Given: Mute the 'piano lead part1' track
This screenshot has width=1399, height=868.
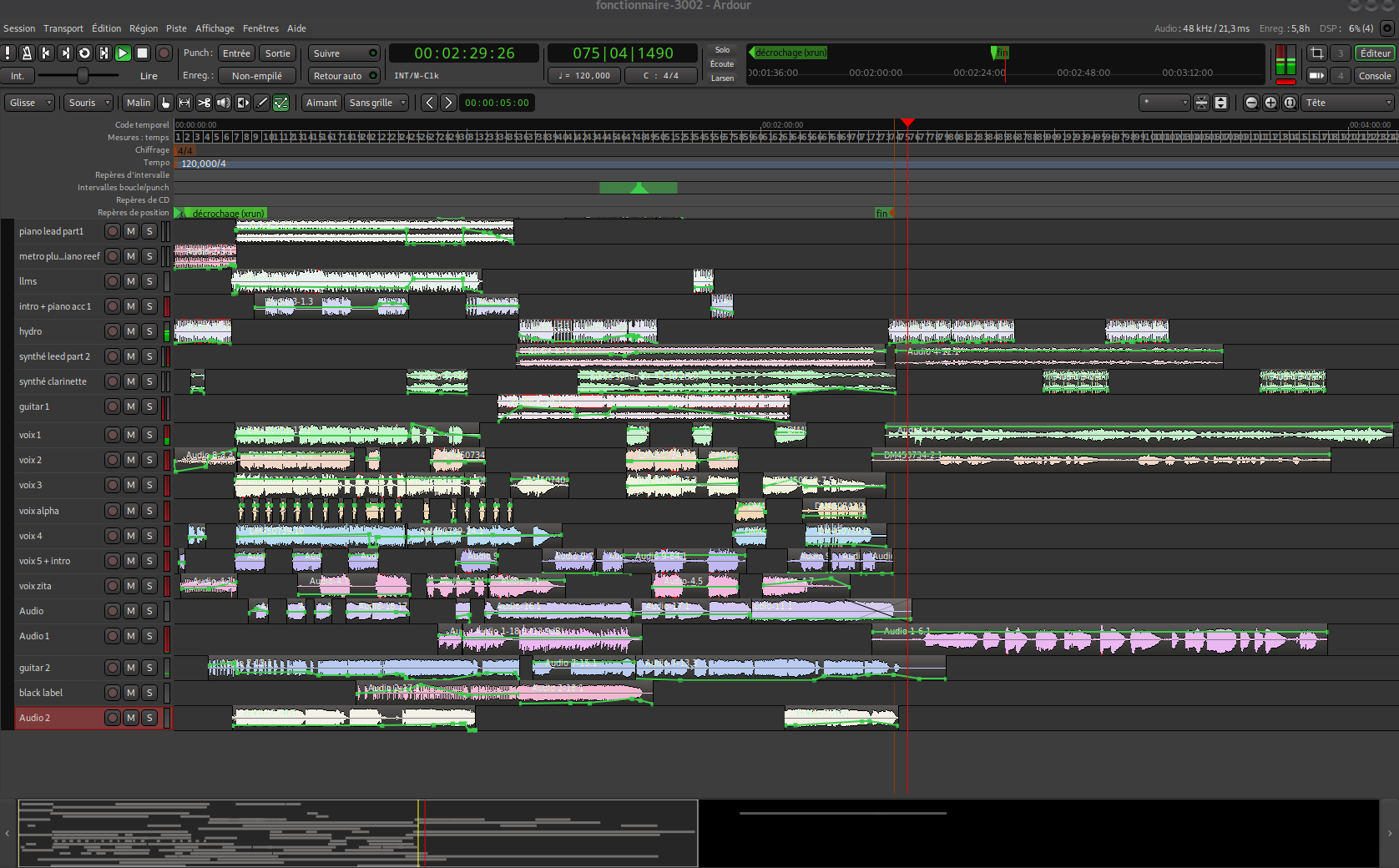Looking at the screenshot, I should (x=131, y=231).
